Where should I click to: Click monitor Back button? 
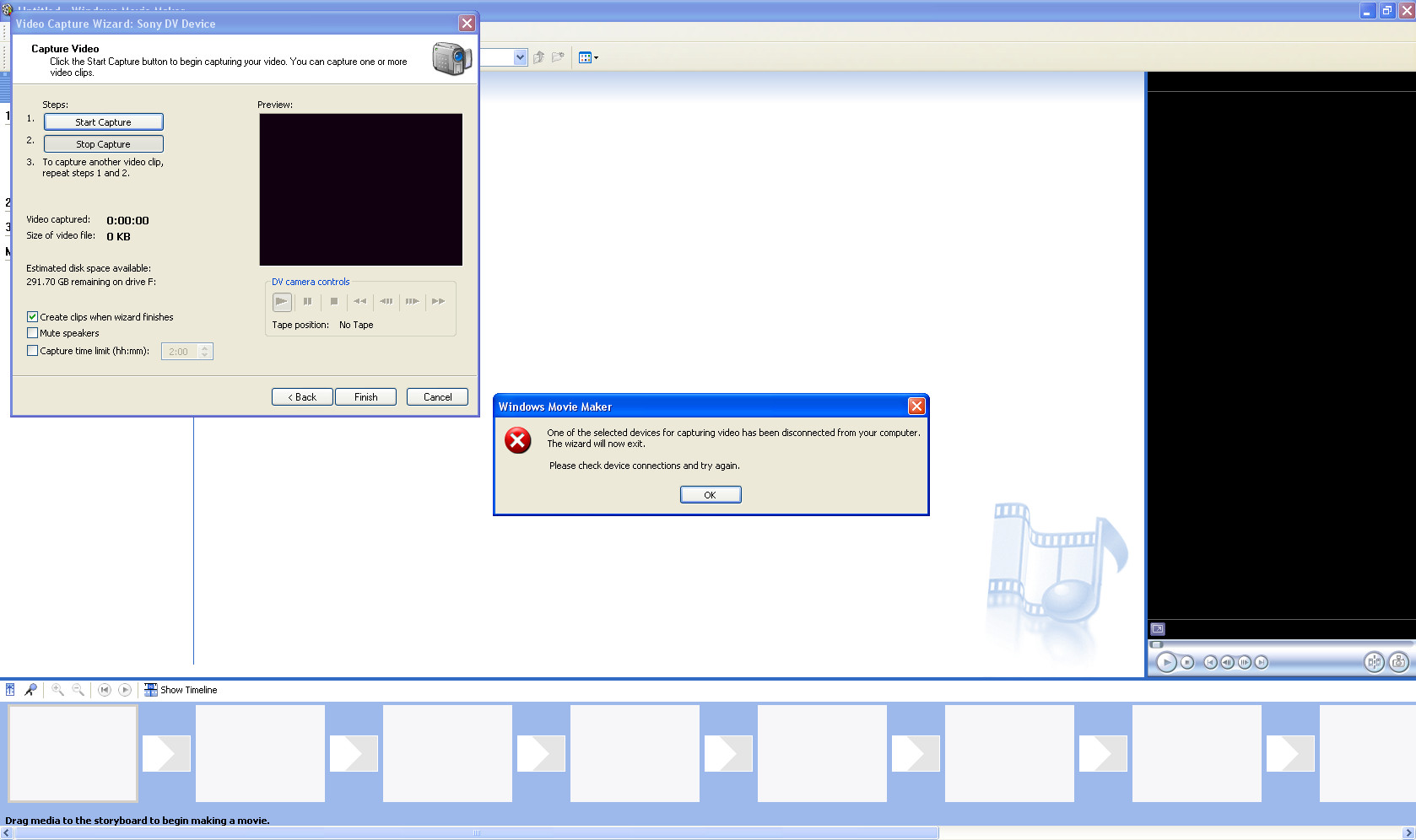tap(1210, 662)
